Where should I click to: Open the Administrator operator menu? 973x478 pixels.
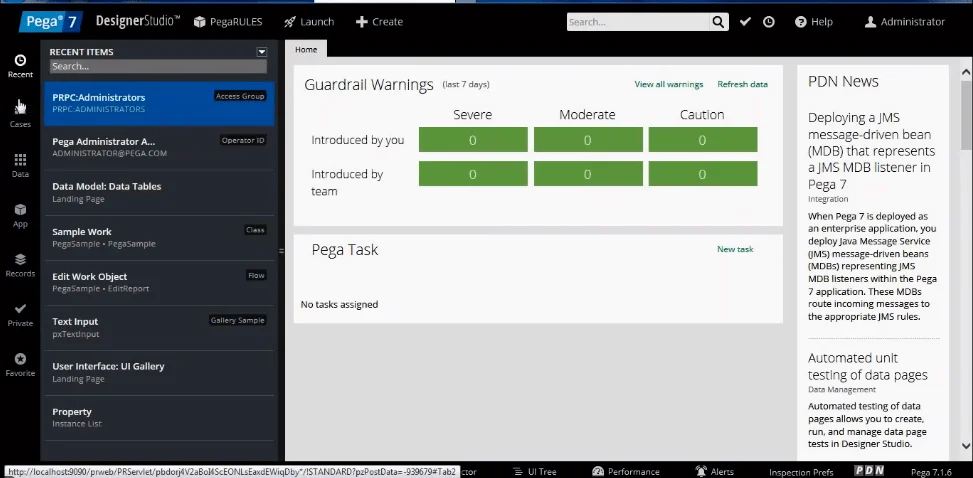point(904,22)
